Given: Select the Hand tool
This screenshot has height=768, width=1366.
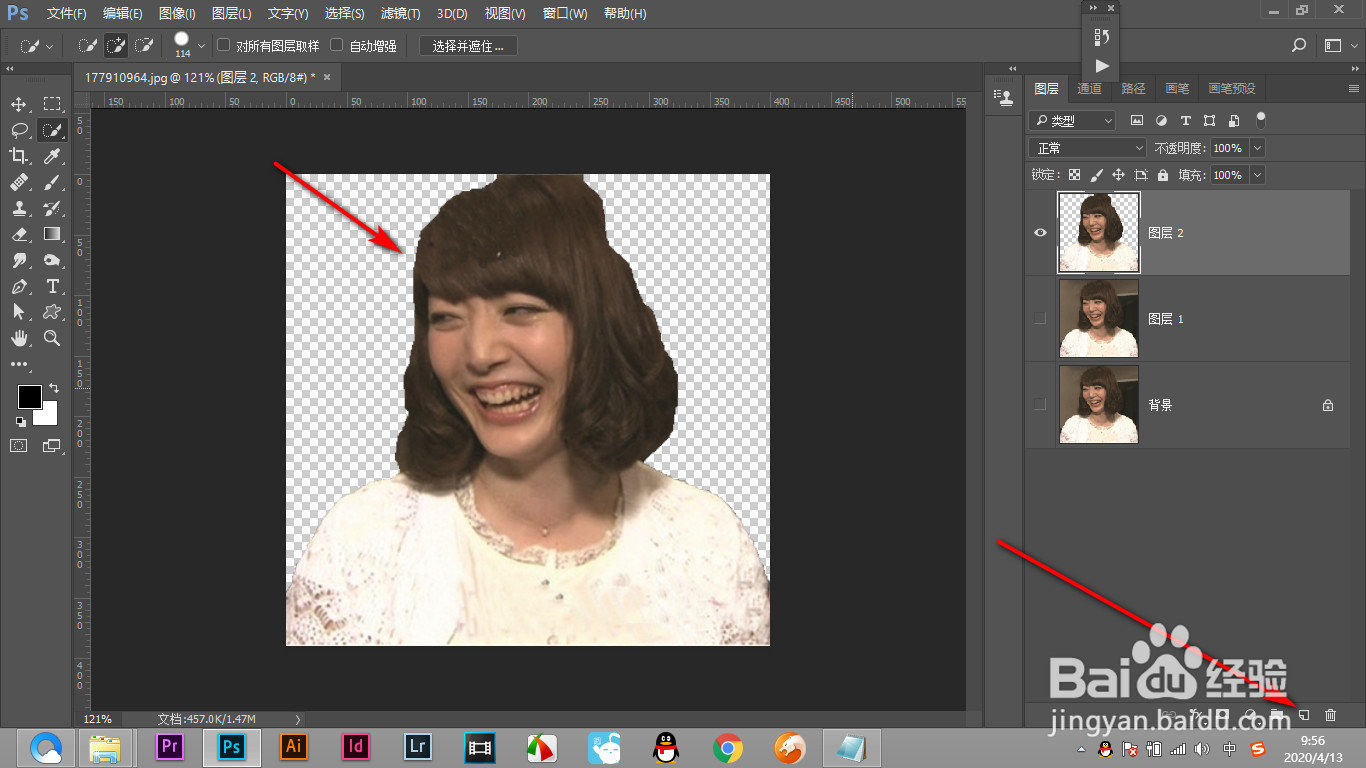Looking at the screenshot, I should click(19, 338).
